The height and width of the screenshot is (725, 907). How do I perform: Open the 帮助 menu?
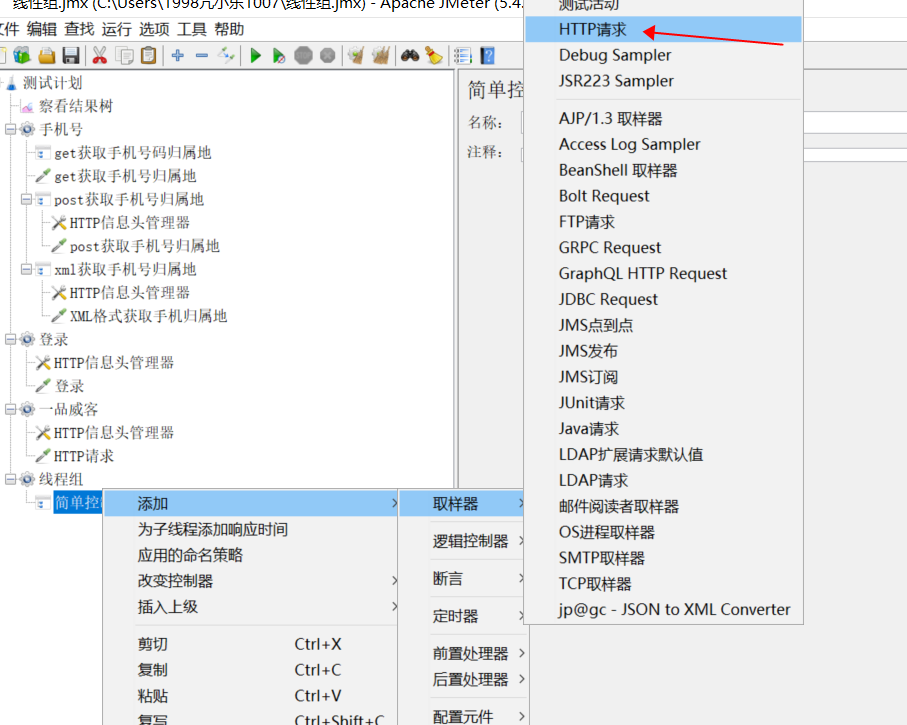pyautogui.click(x=229, y=29)
